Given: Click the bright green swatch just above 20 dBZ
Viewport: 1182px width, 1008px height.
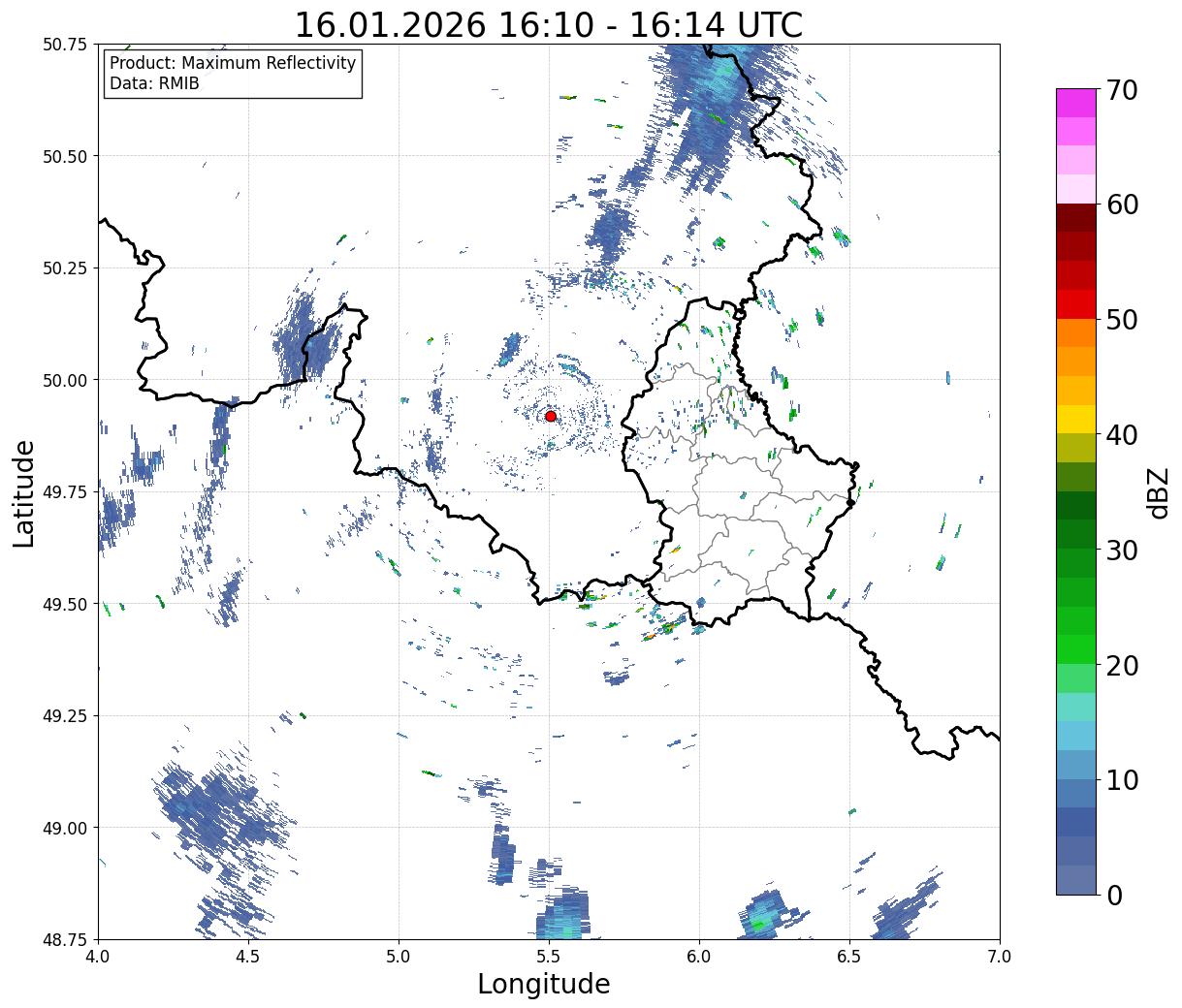Looking at the screenshot, I should pos(1076,649).
